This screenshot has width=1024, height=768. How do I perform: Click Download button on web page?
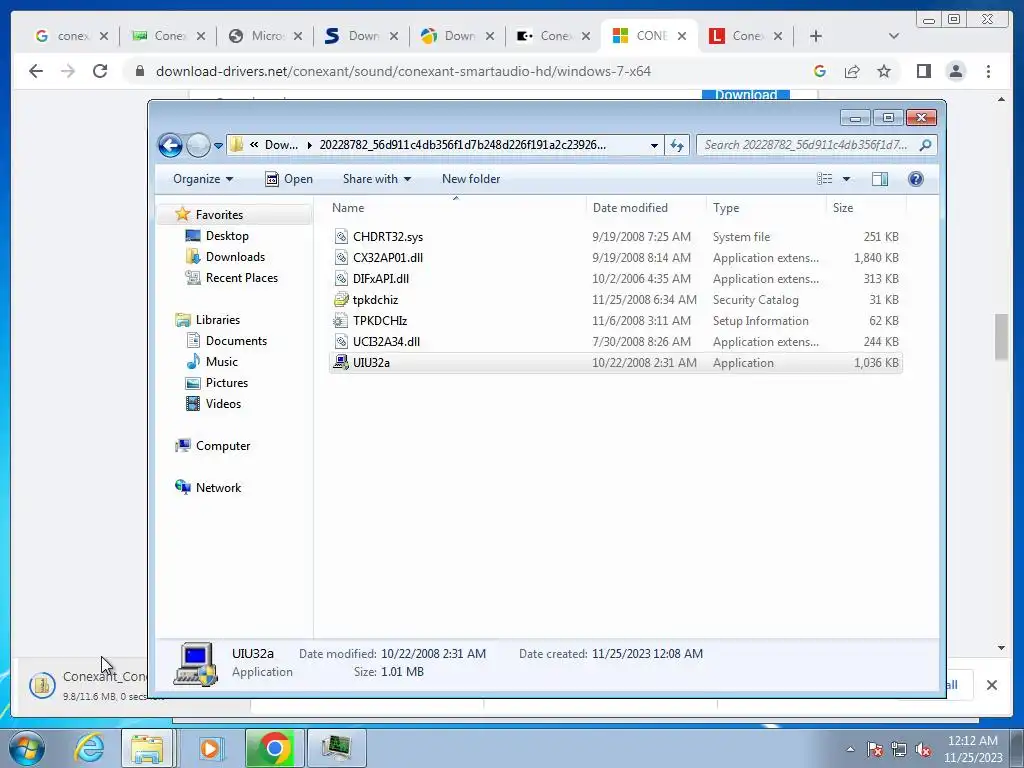point(746,95)
